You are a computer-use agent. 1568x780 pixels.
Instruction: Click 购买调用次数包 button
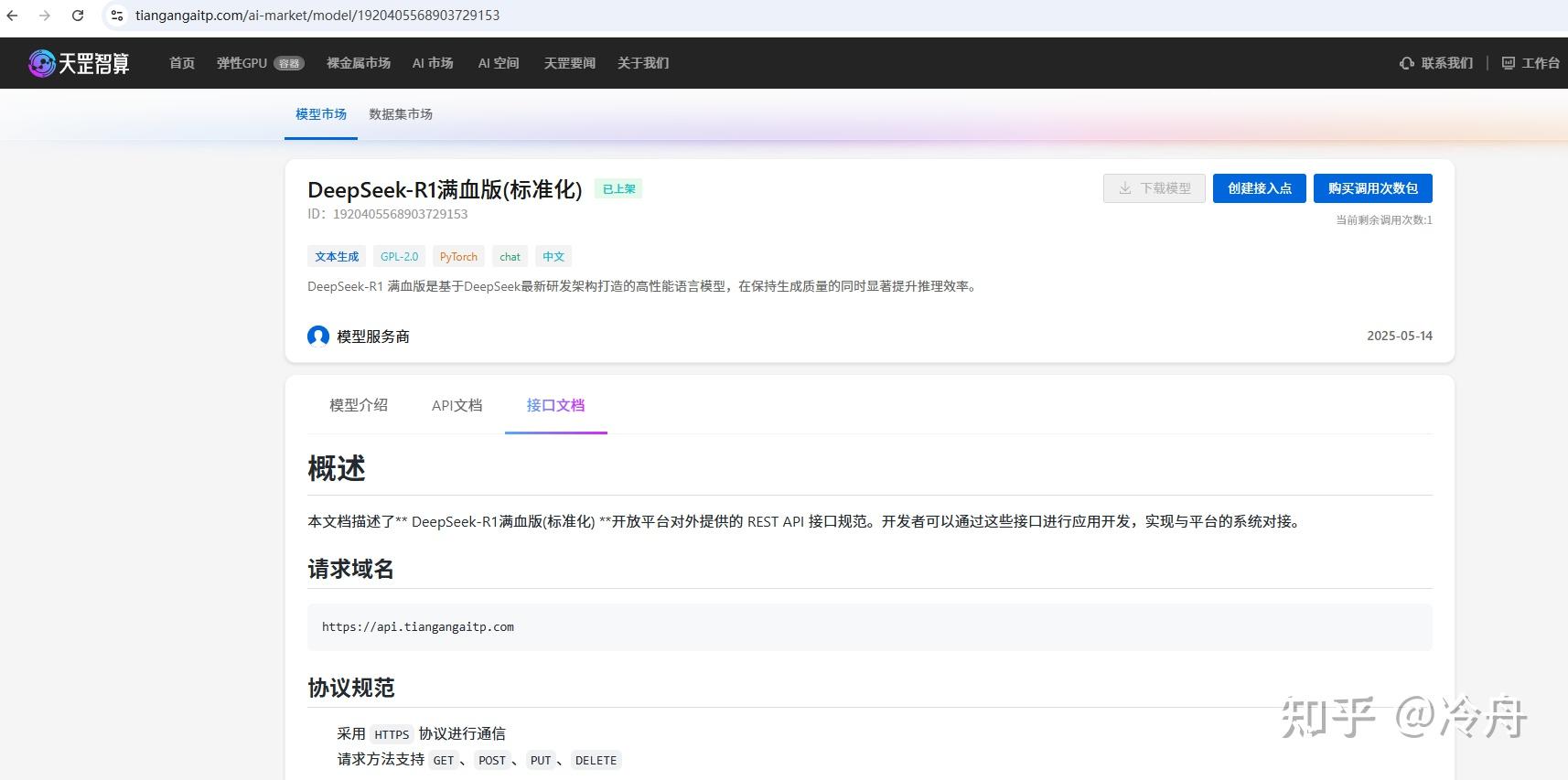pos(1373,188)
